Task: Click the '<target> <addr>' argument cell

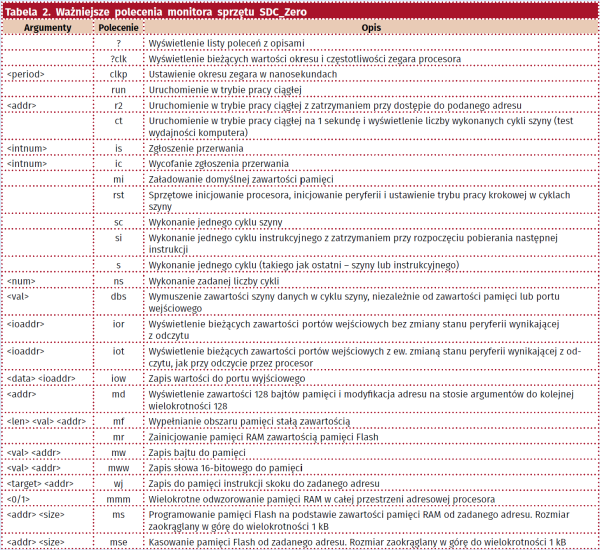Action: click(x=41, y=481)
